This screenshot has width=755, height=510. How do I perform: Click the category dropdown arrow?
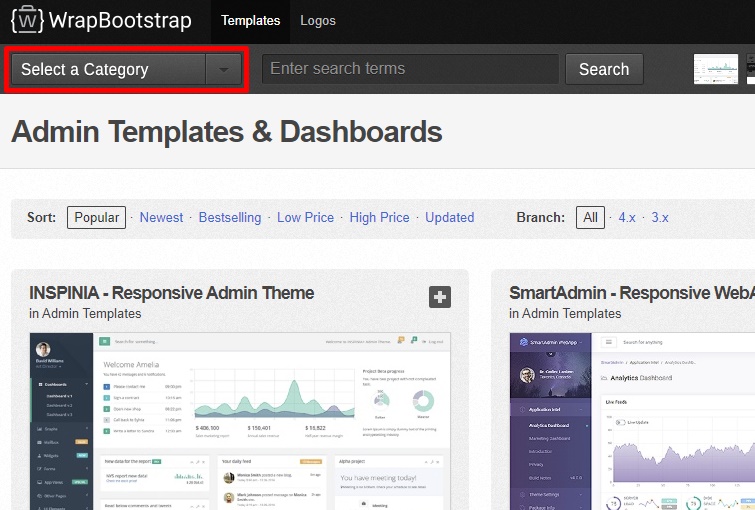pos(223,69)
